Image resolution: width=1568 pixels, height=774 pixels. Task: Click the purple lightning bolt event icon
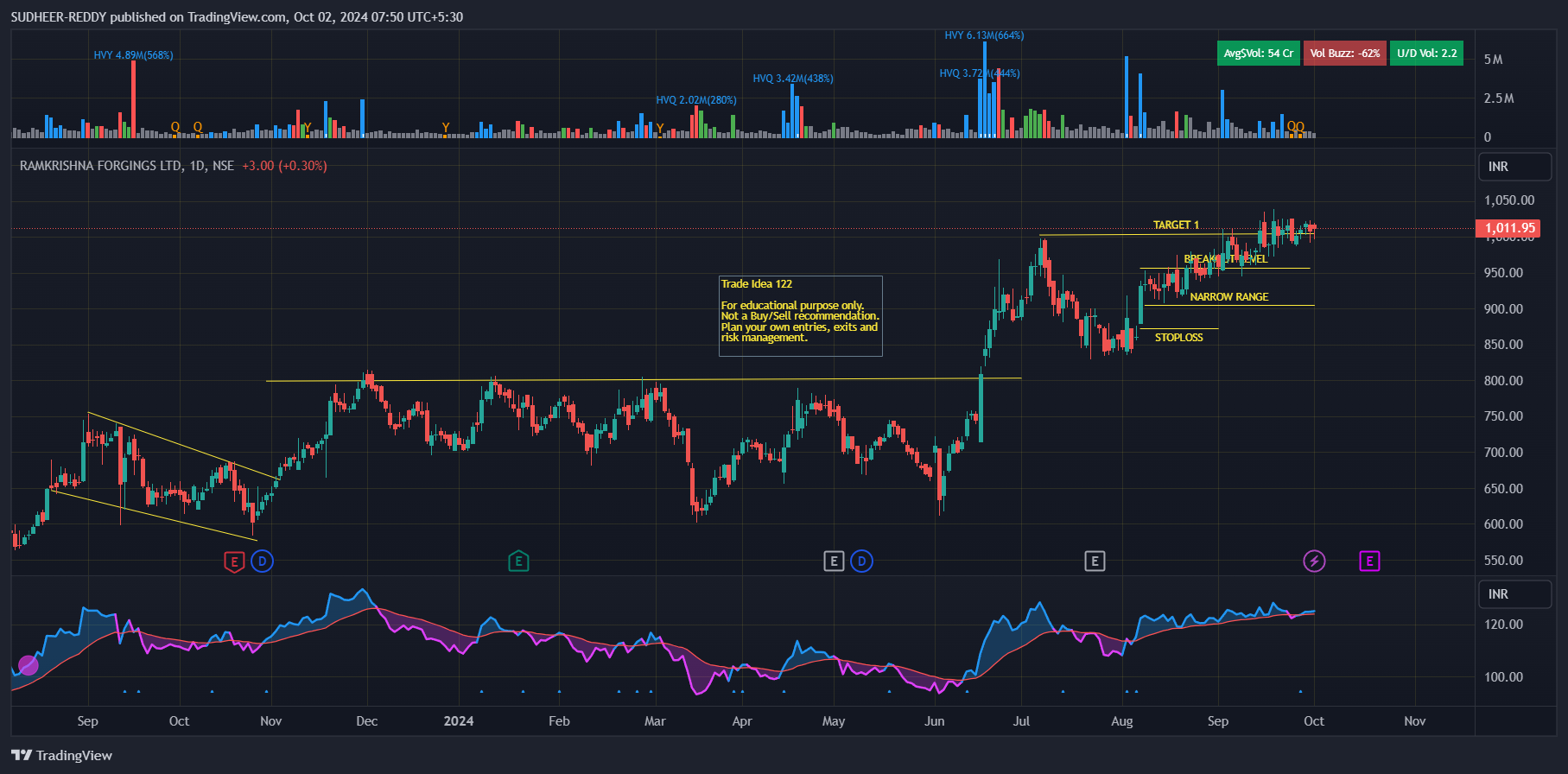(1314, 561)
